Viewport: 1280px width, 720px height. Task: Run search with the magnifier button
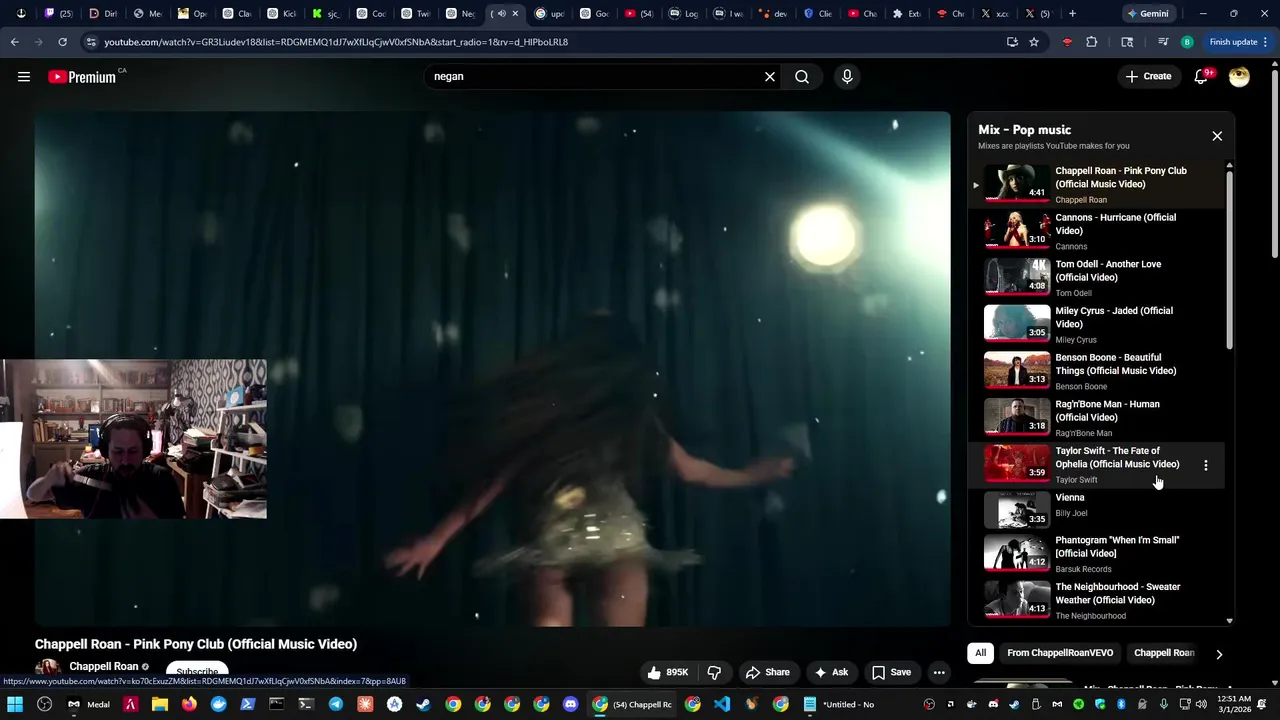pos(802,77)
